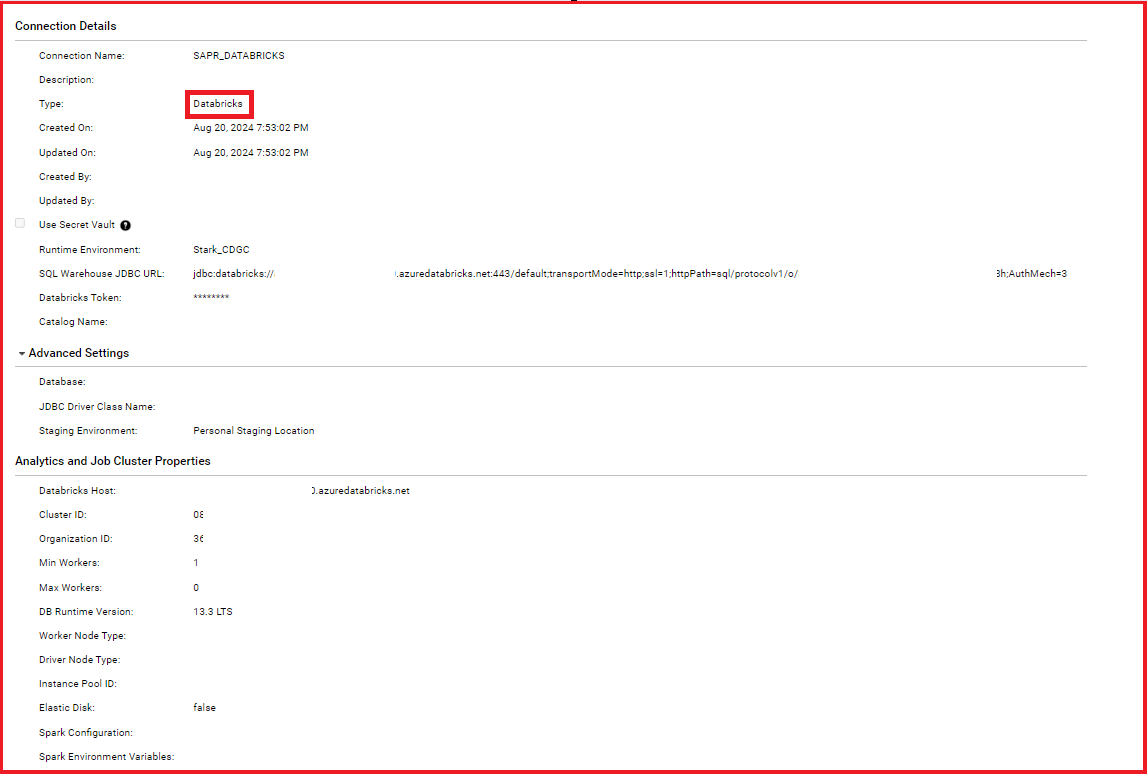Click the Database label under Advanced Settings
The height and width of the screenshot is (774, 1147).
(62, 382)
